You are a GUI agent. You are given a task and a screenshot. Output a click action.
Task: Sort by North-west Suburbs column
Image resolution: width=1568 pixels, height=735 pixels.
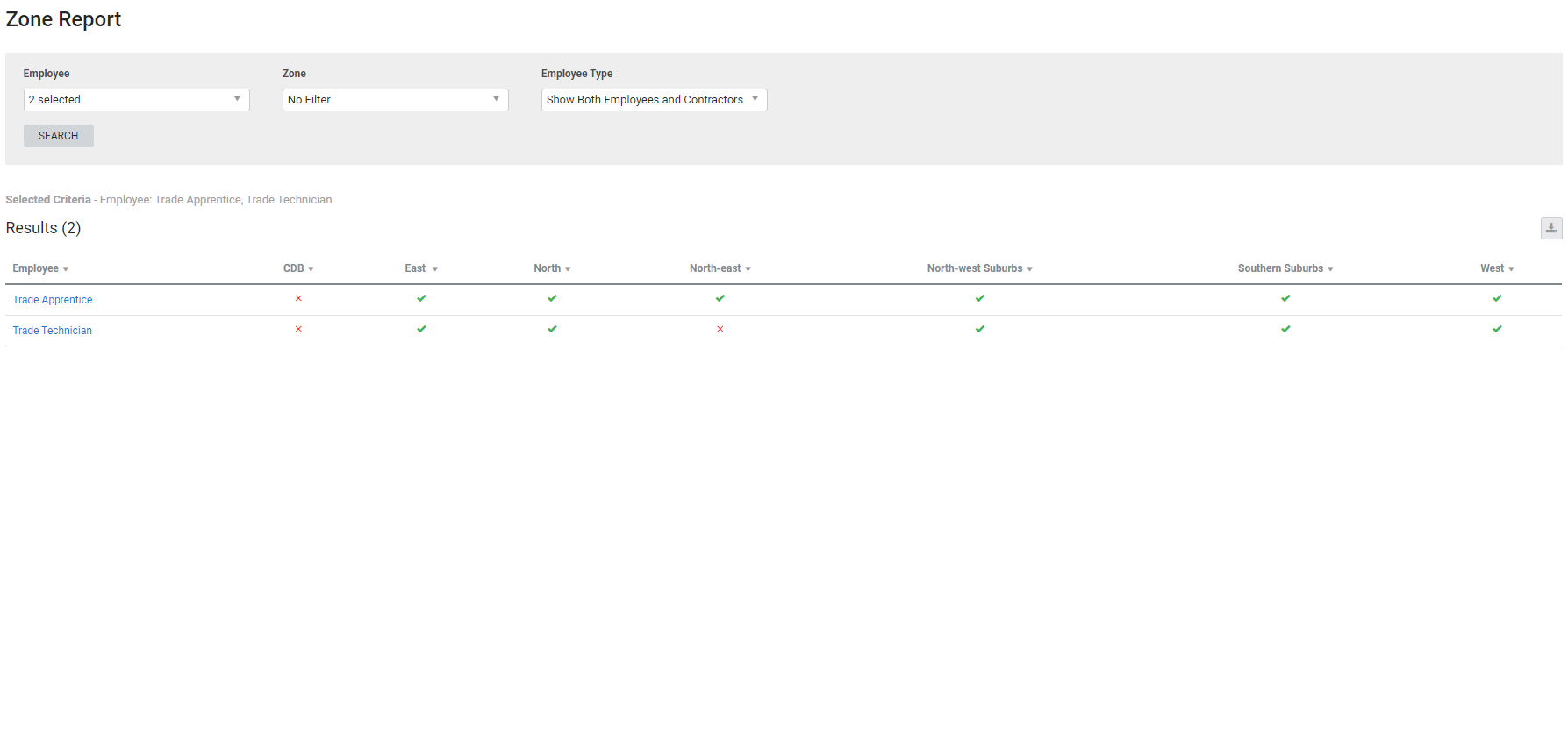pyautogui.click(x=979, y=268)
